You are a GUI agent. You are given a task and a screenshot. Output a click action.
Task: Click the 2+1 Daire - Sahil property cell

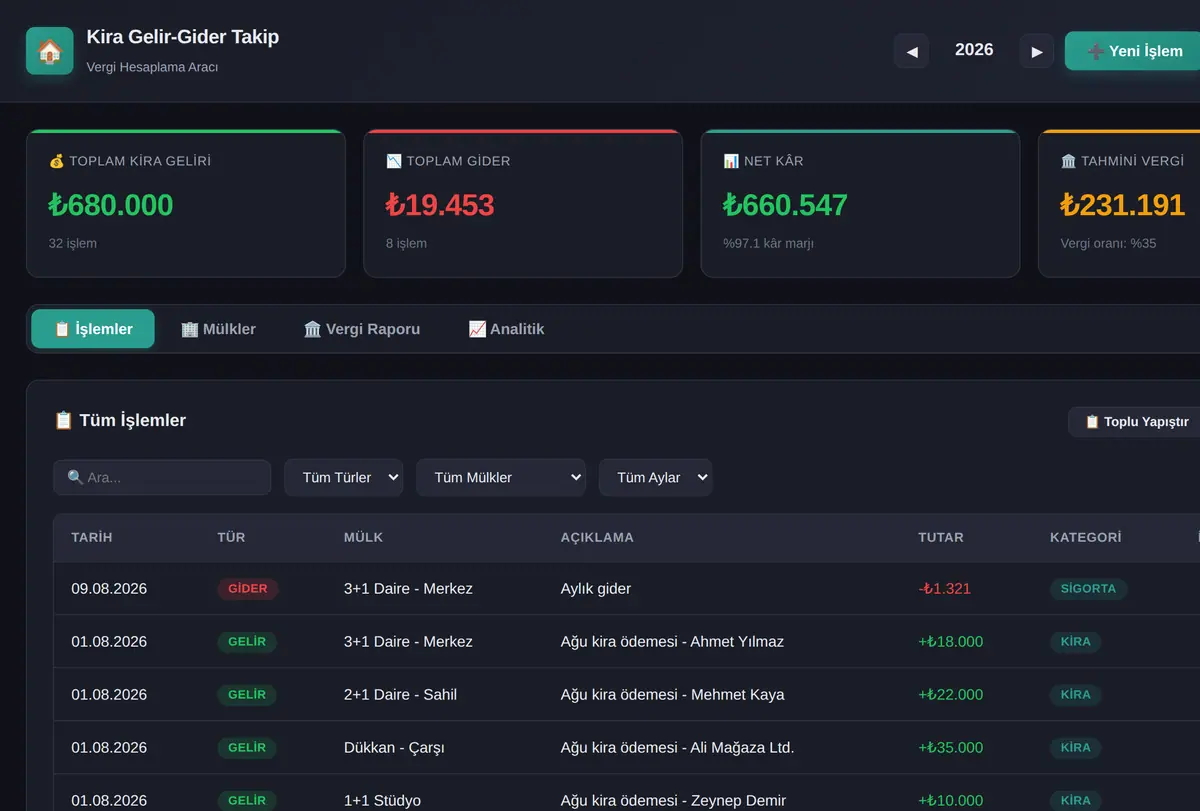(x=400, y=695)
